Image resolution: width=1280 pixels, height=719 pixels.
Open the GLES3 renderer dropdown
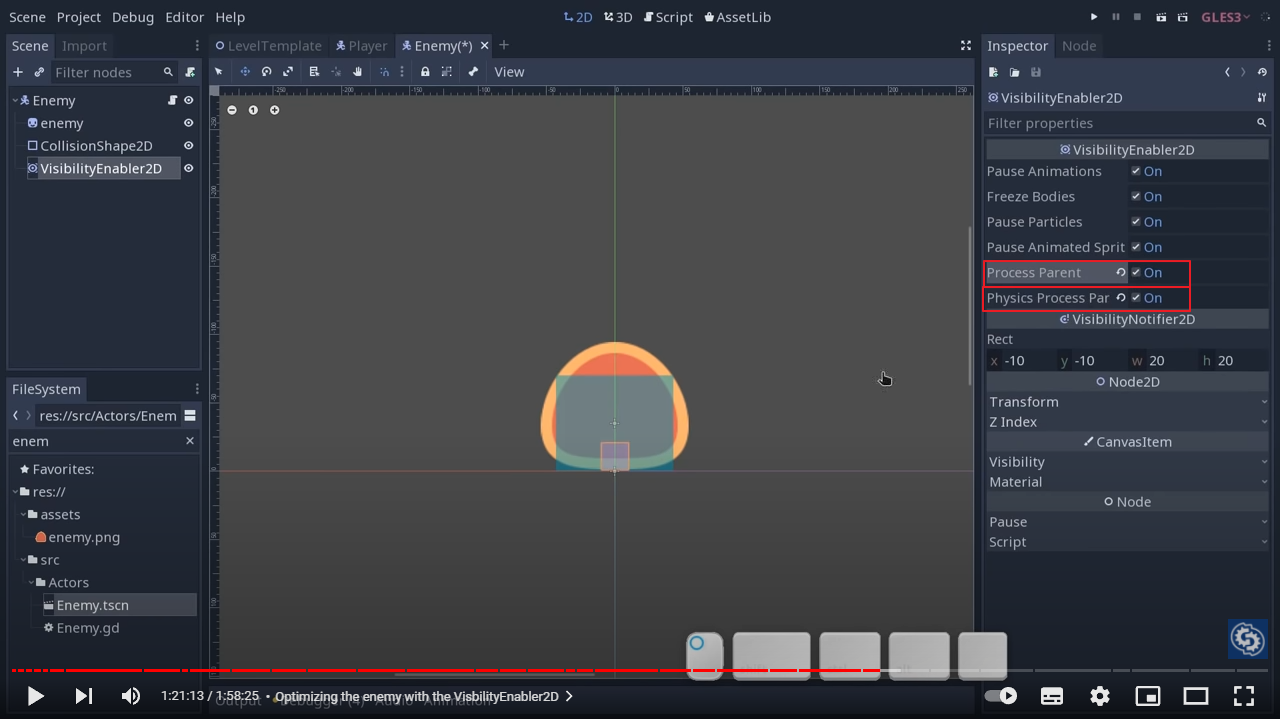[x=1226, y=17]
